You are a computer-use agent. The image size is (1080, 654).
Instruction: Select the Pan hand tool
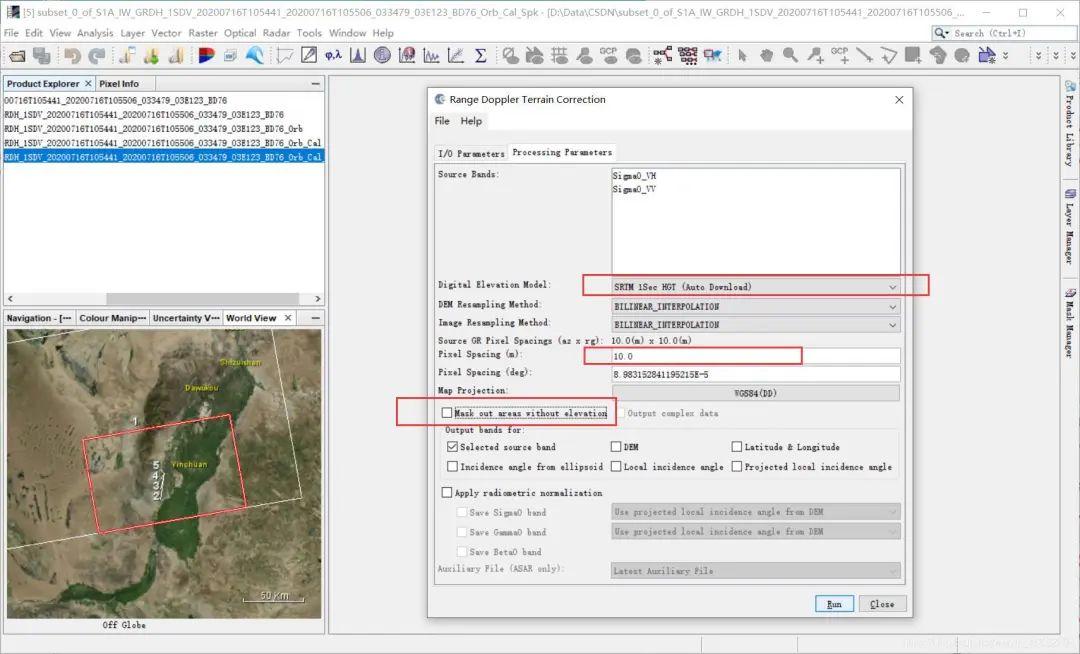click(766, 55)
